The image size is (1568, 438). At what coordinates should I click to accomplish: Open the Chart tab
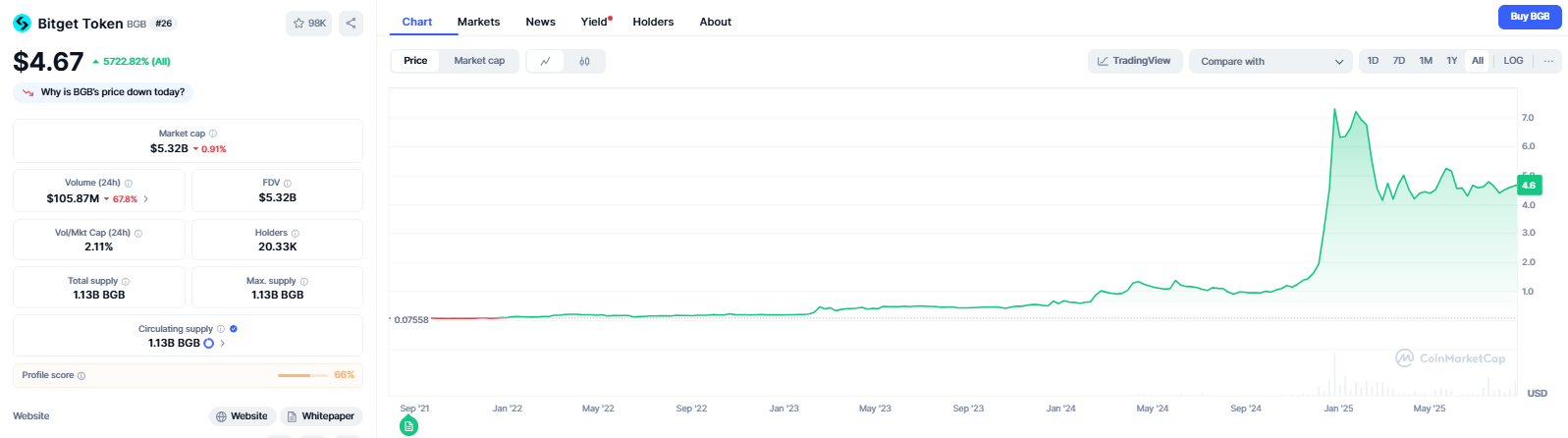(x=417, y=22)
